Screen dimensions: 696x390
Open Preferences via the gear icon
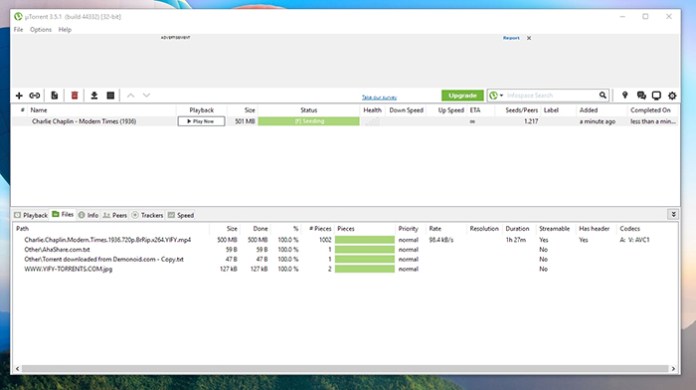(672, 95)
